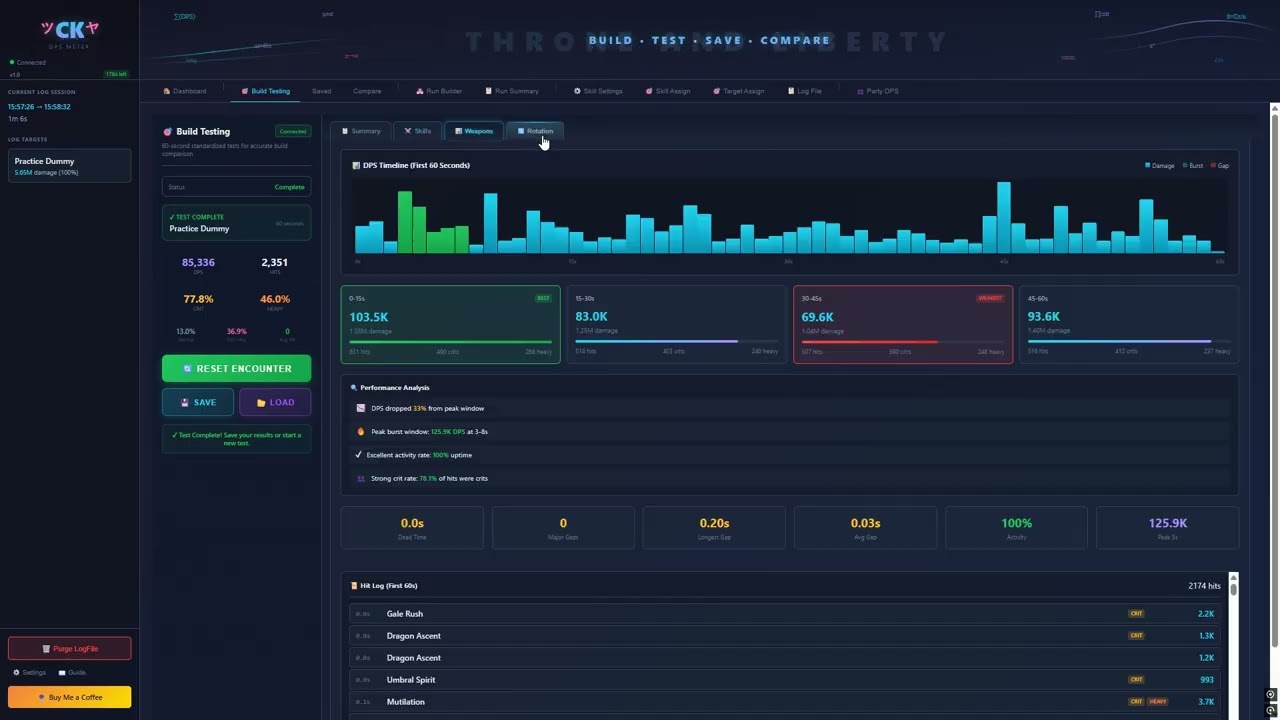Viewport: 1280px width, 720px height.
Task: Toggle Gap series in chart legend
Action: click(x=1219, y=166)
